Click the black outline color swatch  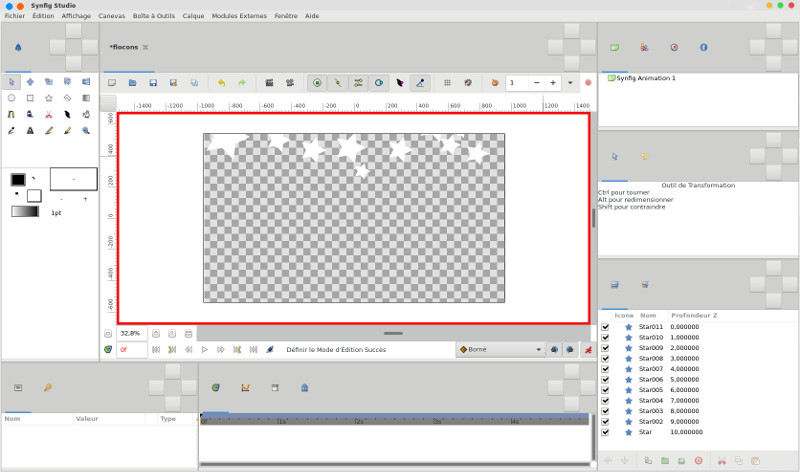click(x=17, y=179)
